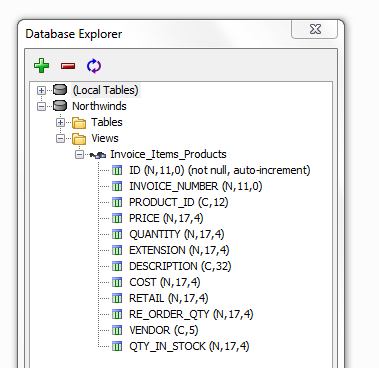Click the COST column icon
379x368 pixels.
[x=117, y=282]
